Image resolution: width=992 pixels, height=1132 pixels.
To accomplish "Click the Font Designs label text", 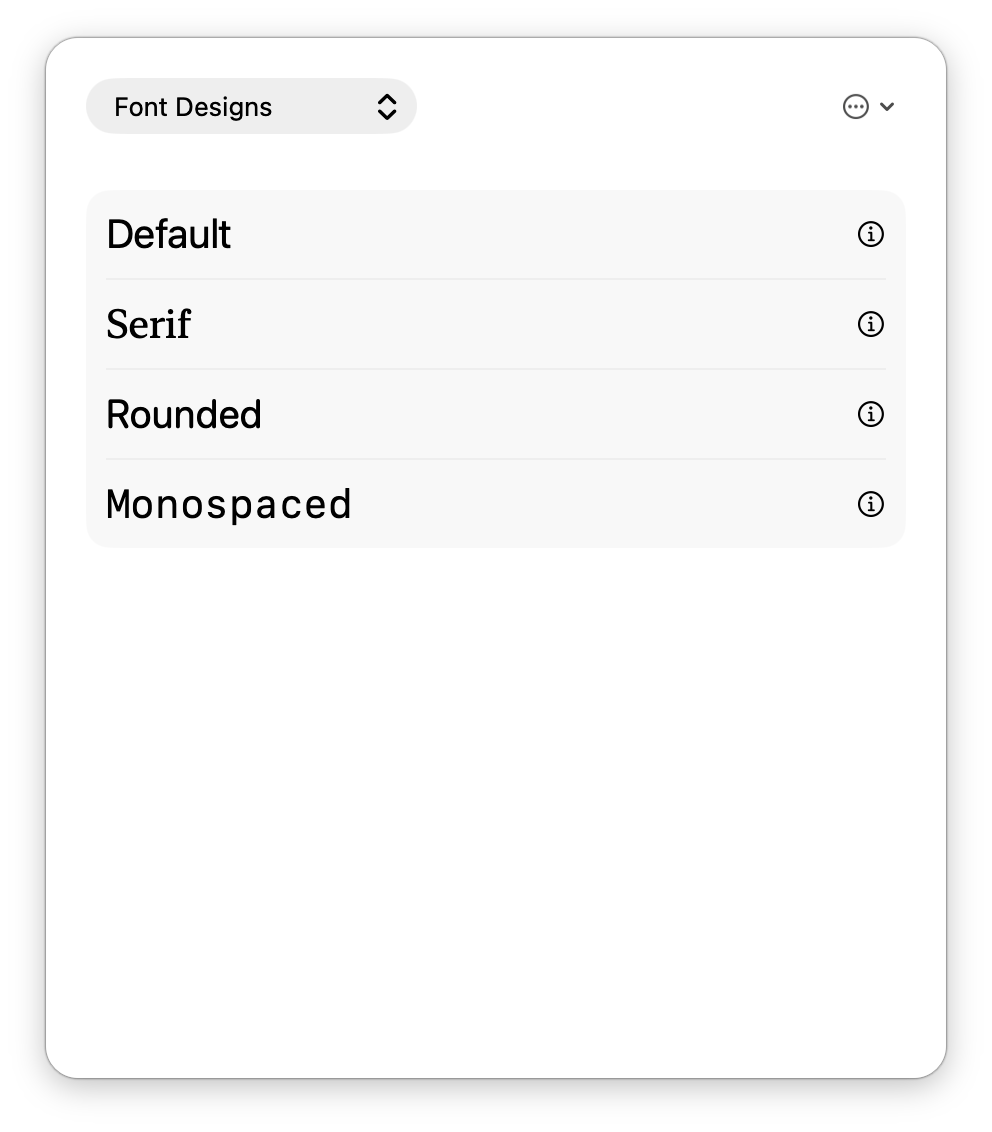I will [193, 107].
